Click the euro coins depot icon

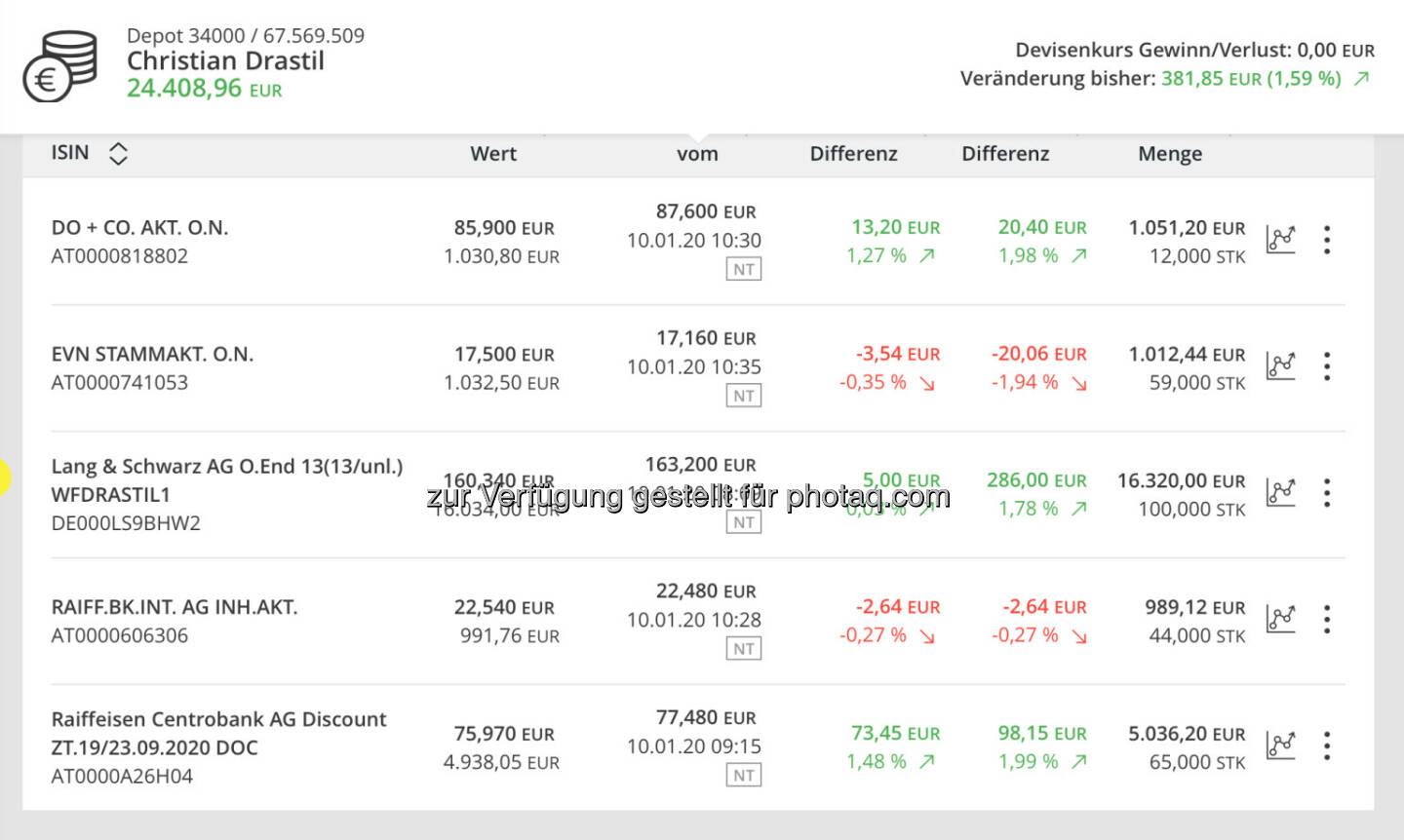[x=60, y=65]
